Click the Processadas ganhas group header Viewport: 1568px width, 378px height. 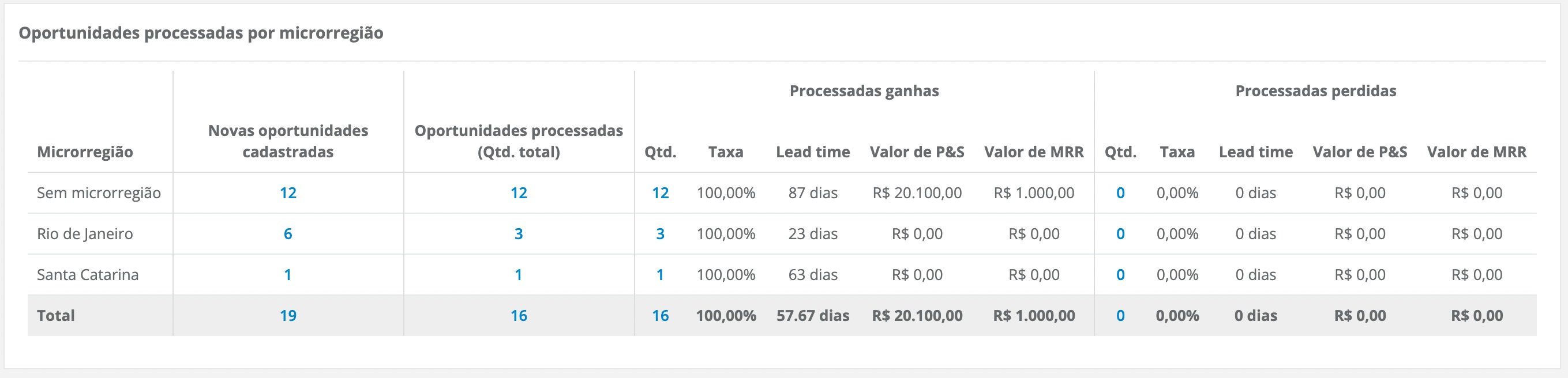point(864,91)
